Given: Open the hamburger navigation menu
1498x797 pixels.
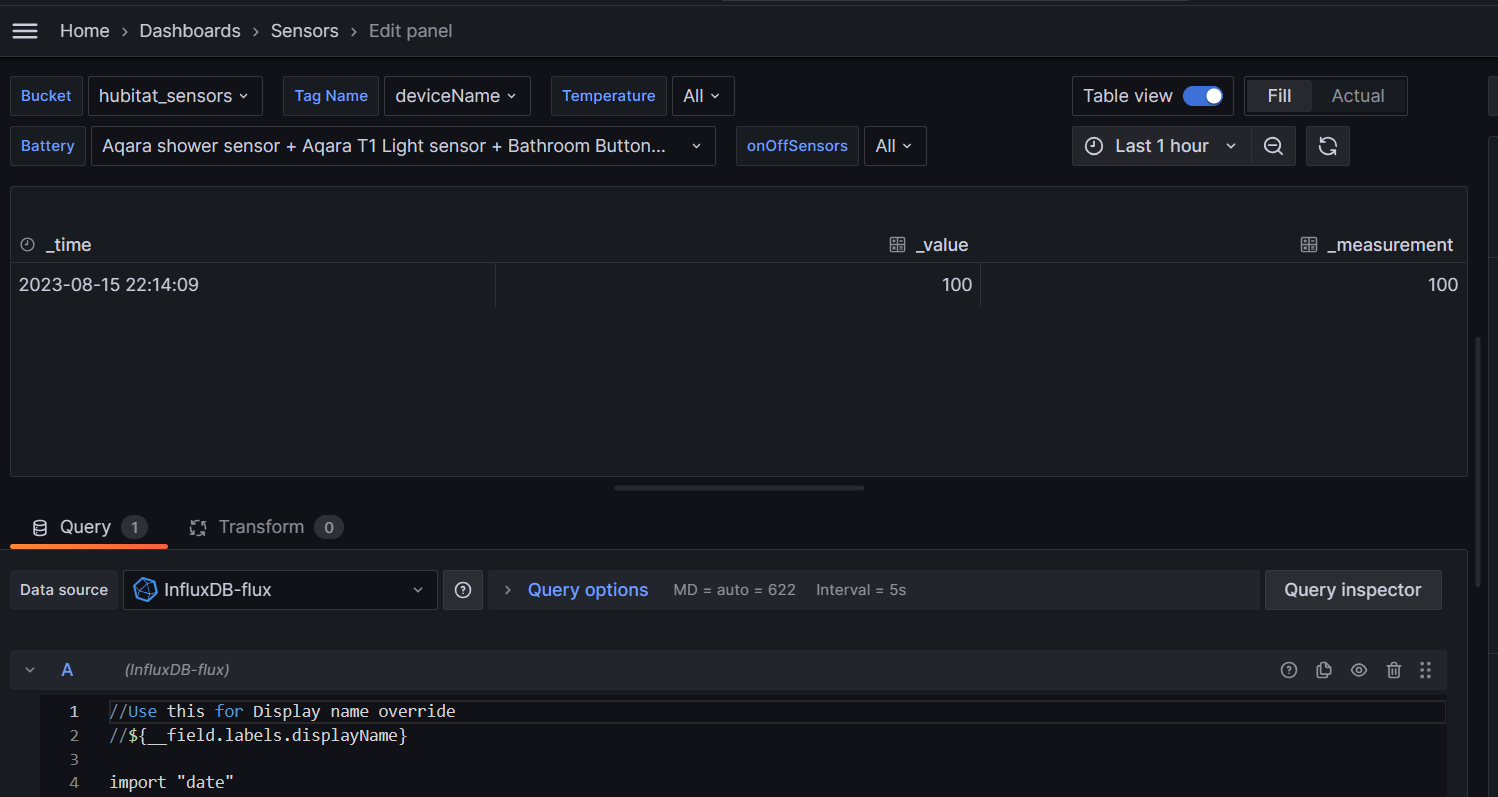Looking at the screenshot, I should tap(25, 31).
